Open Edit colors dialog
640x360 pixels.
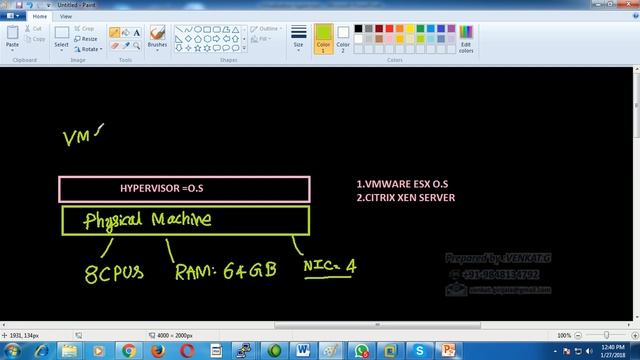click(x=466, y=39)
